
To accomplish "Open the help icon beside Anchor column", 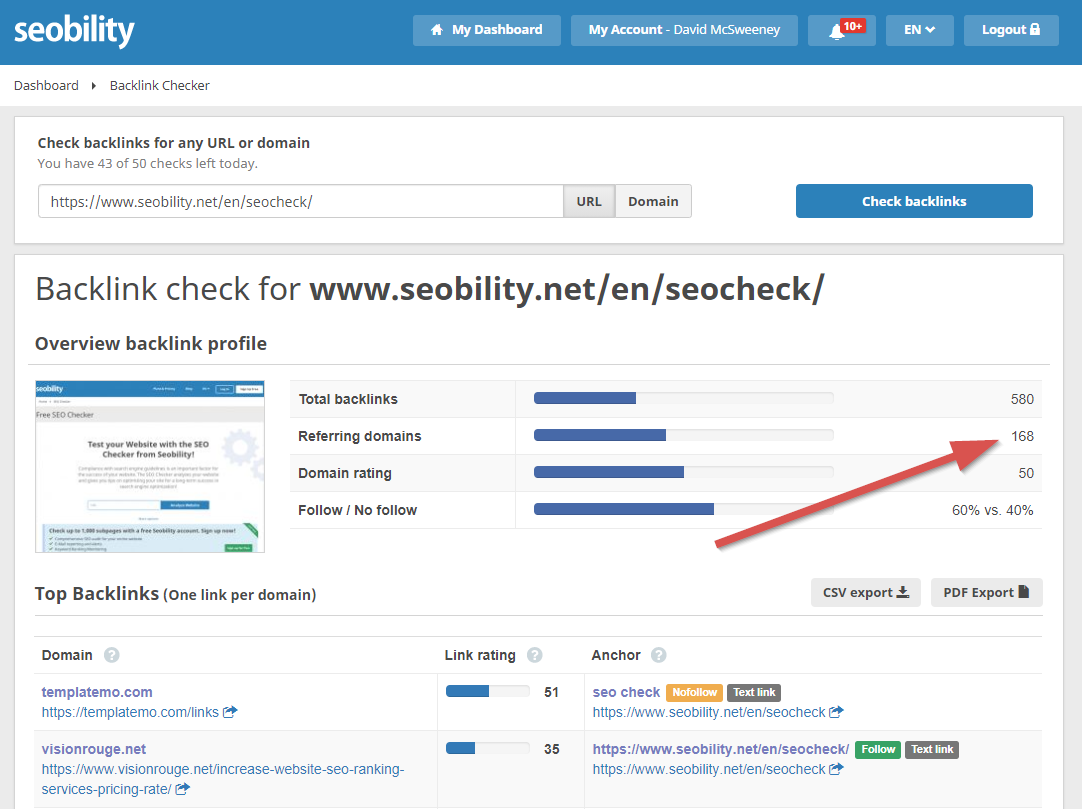I will tap(657, 655).
